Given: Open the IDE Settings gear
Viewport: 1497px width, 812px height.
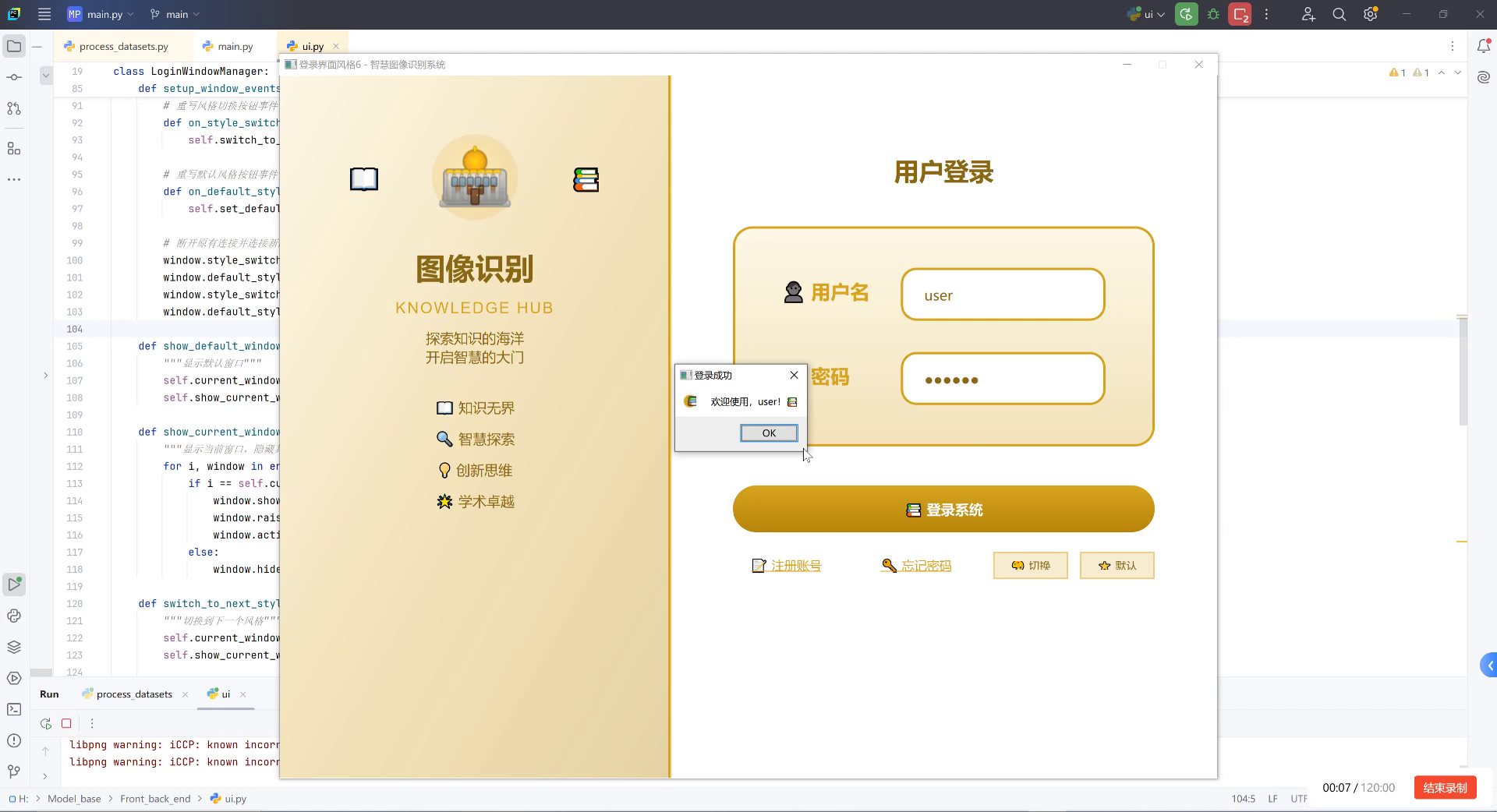Looking at the screenshot, I should (x=1370, y=14).
